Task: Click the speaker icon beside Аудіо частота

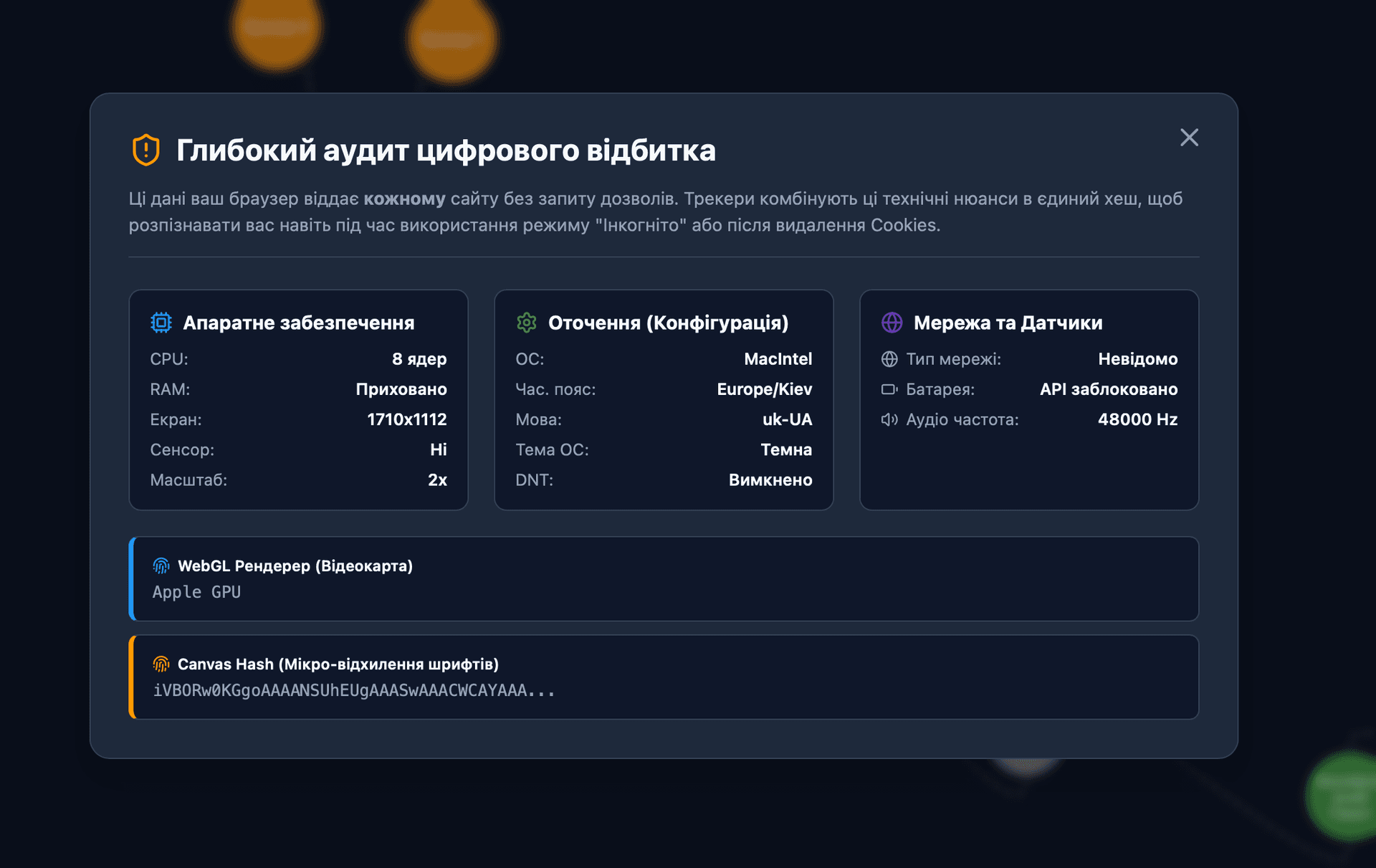Action: 889,419
